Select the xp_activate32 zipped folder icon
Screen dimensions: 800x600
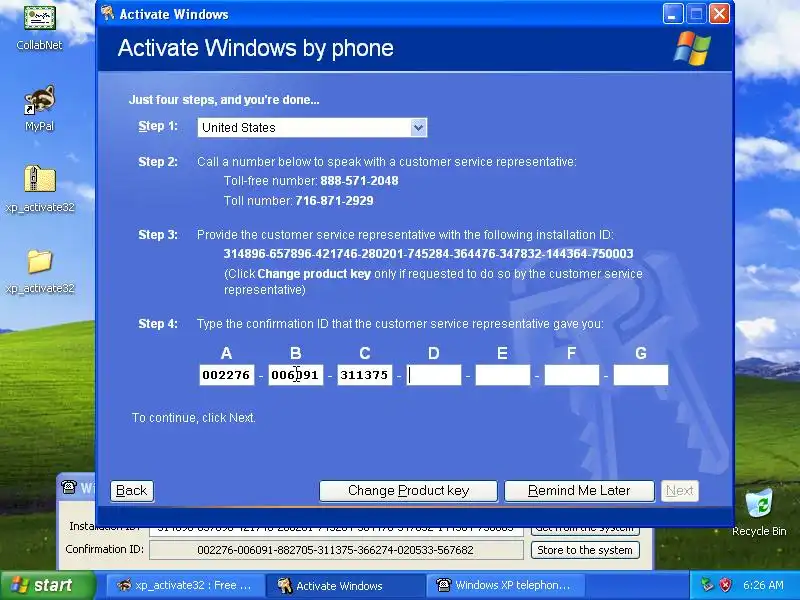tap(40, 189)
